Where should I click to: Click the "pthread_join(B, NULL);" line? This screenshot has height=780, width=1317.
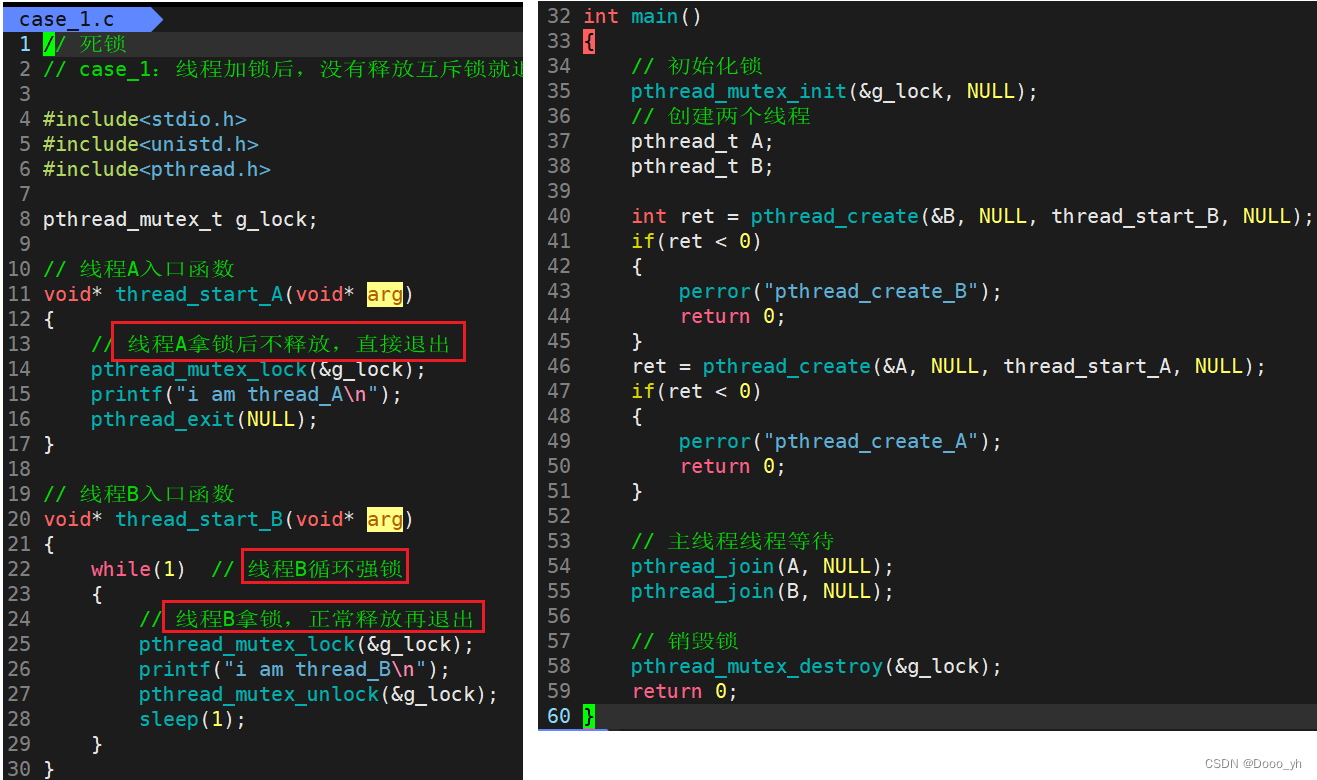click(762, 591)
